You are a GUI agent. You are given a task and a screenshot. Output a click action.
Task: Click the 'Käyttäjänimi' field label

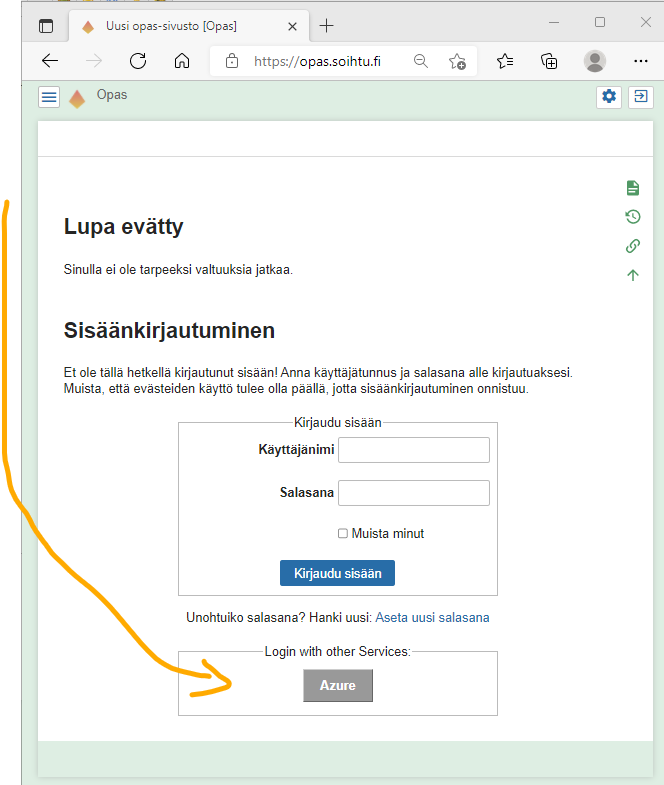click(296, 450)
